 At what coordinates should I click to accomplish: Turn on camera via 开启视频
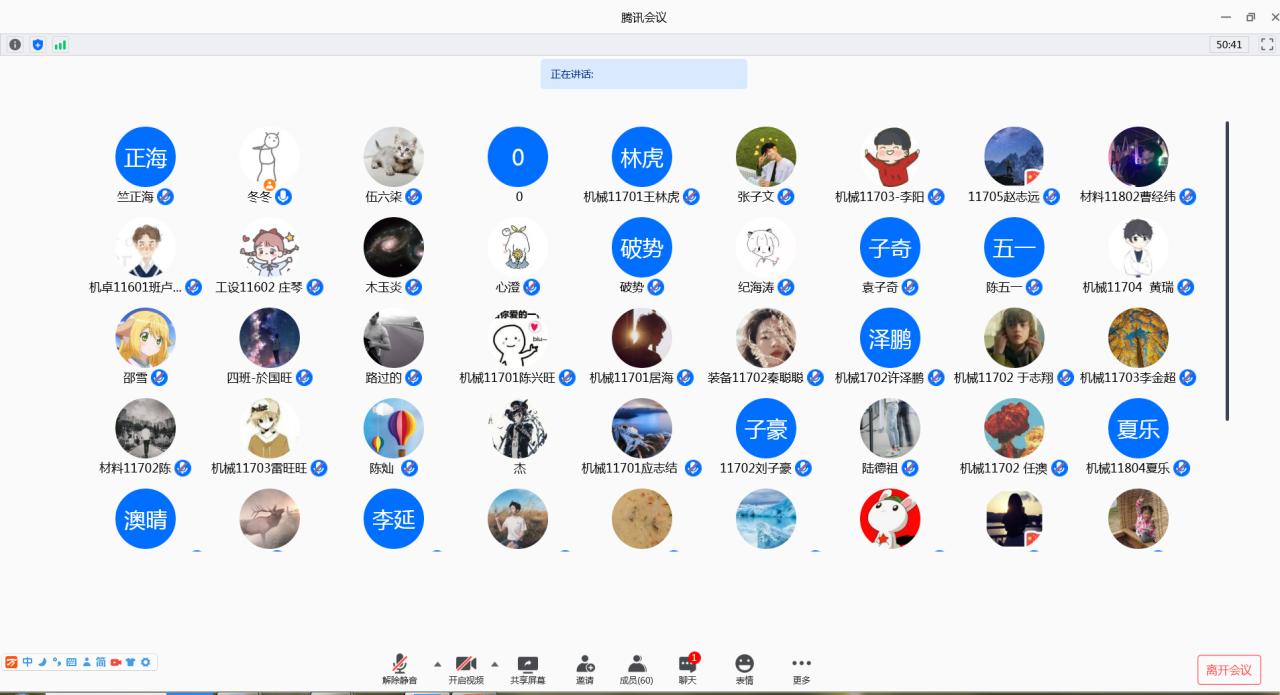pyautogui.click(x=465, y=668)
